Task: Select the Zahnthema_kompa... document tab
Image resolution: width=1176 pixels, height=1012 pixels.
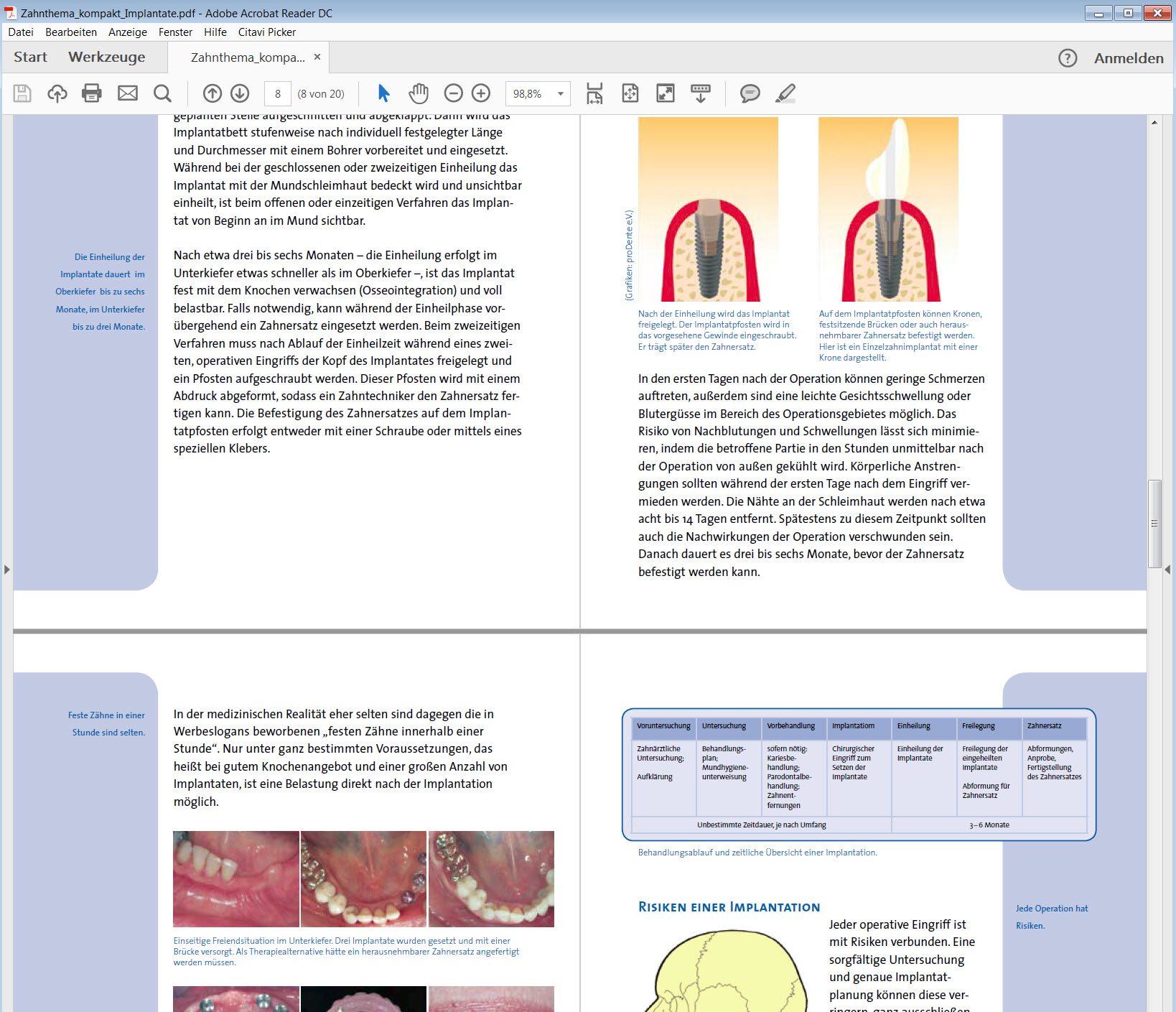Action: [x=248, y=57]
